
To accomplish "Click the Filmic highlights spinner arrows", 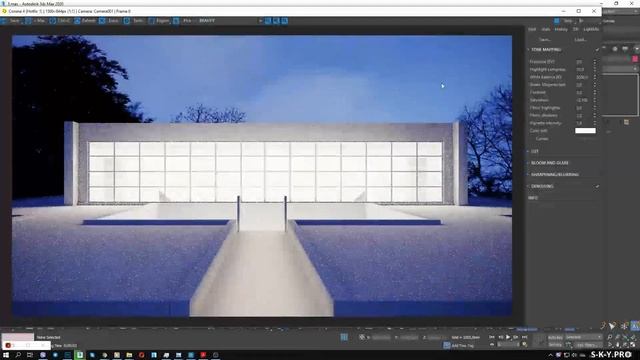I will pos(595,108).
